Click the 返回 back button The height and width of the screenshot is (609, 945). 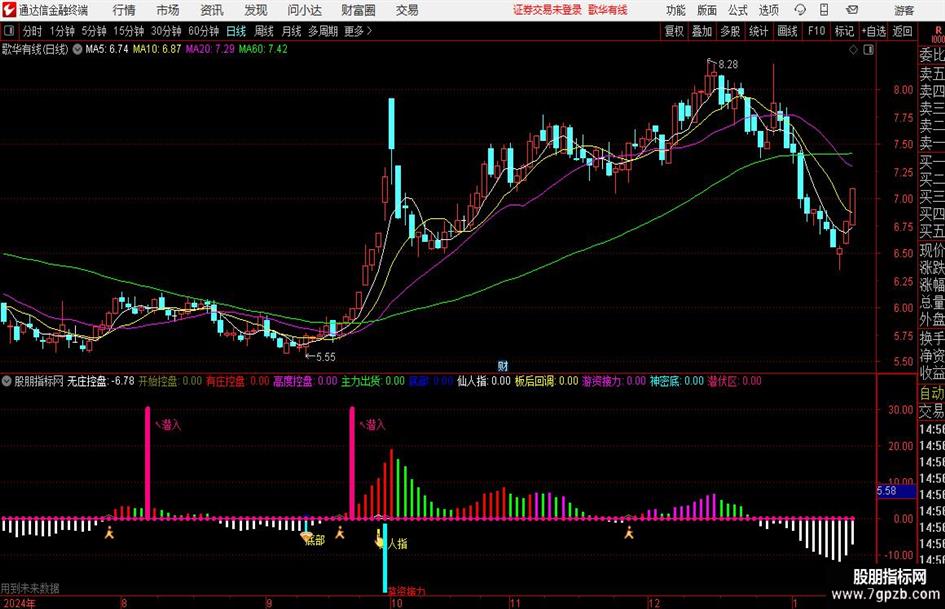[x=902, y=31]
